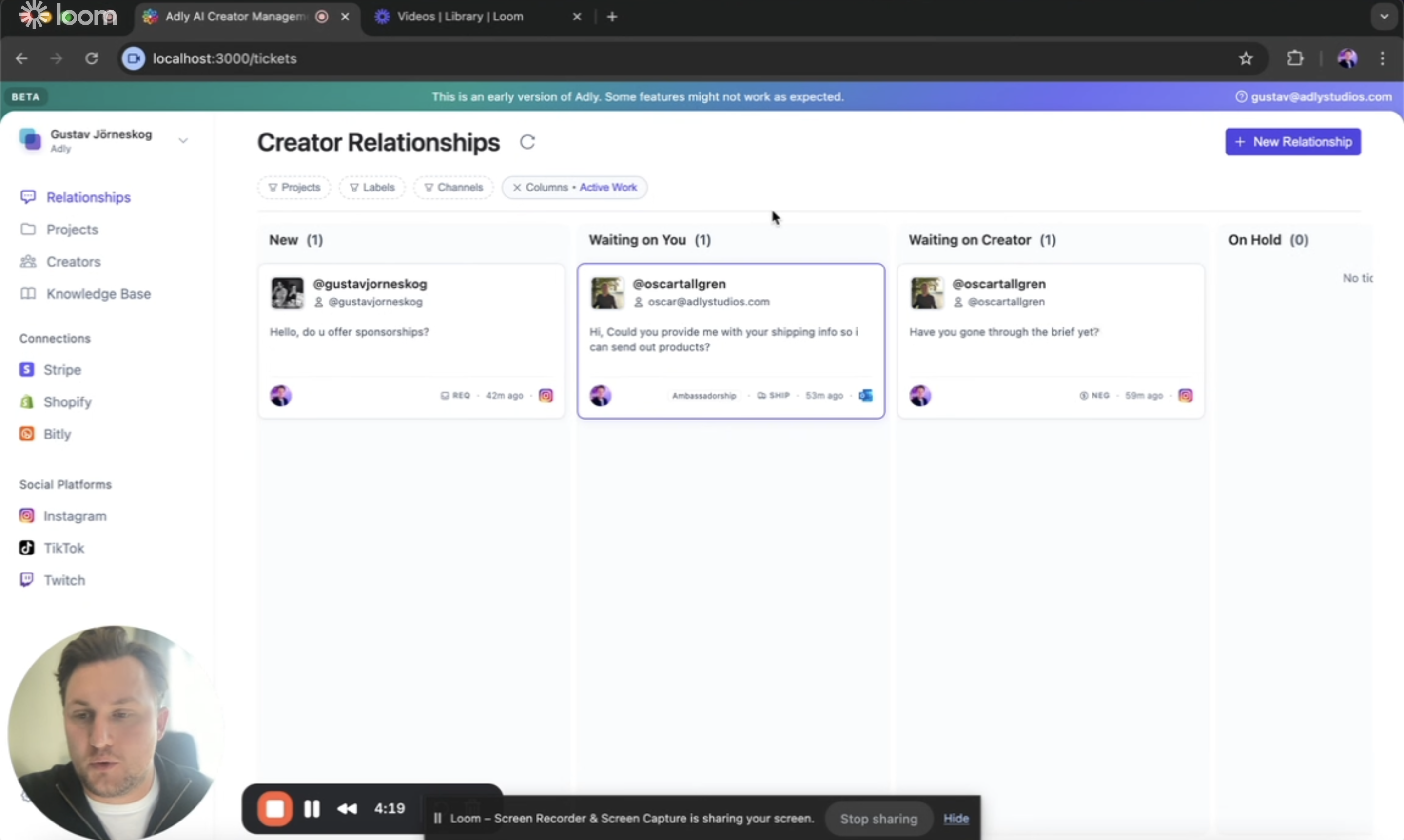Click the Ambassadorship label on the card
The image size is (1404, 840).
(x=704, y=396)
